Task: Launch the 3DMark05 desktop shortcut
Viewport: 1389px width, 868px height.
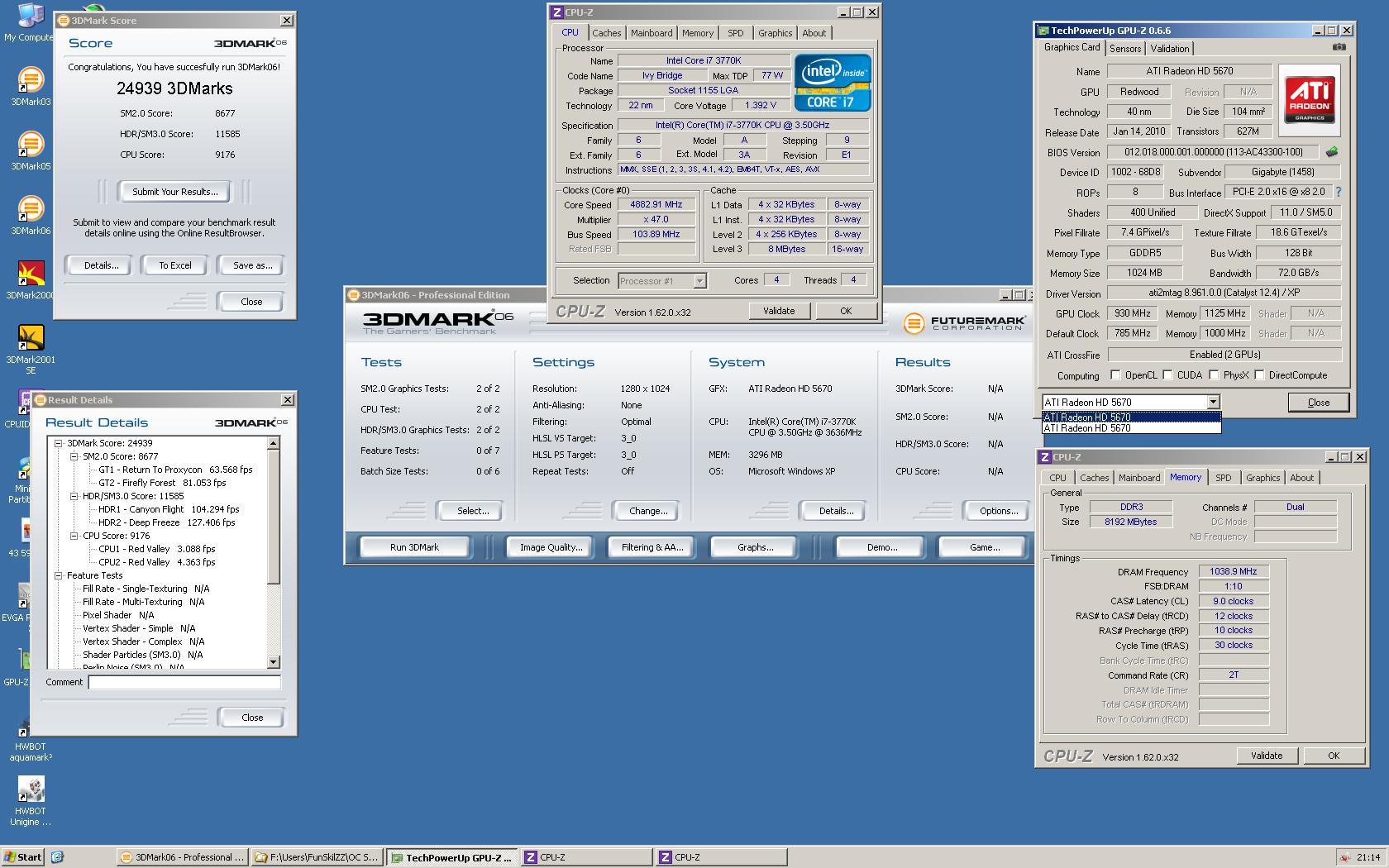Action: coord(31,150)
